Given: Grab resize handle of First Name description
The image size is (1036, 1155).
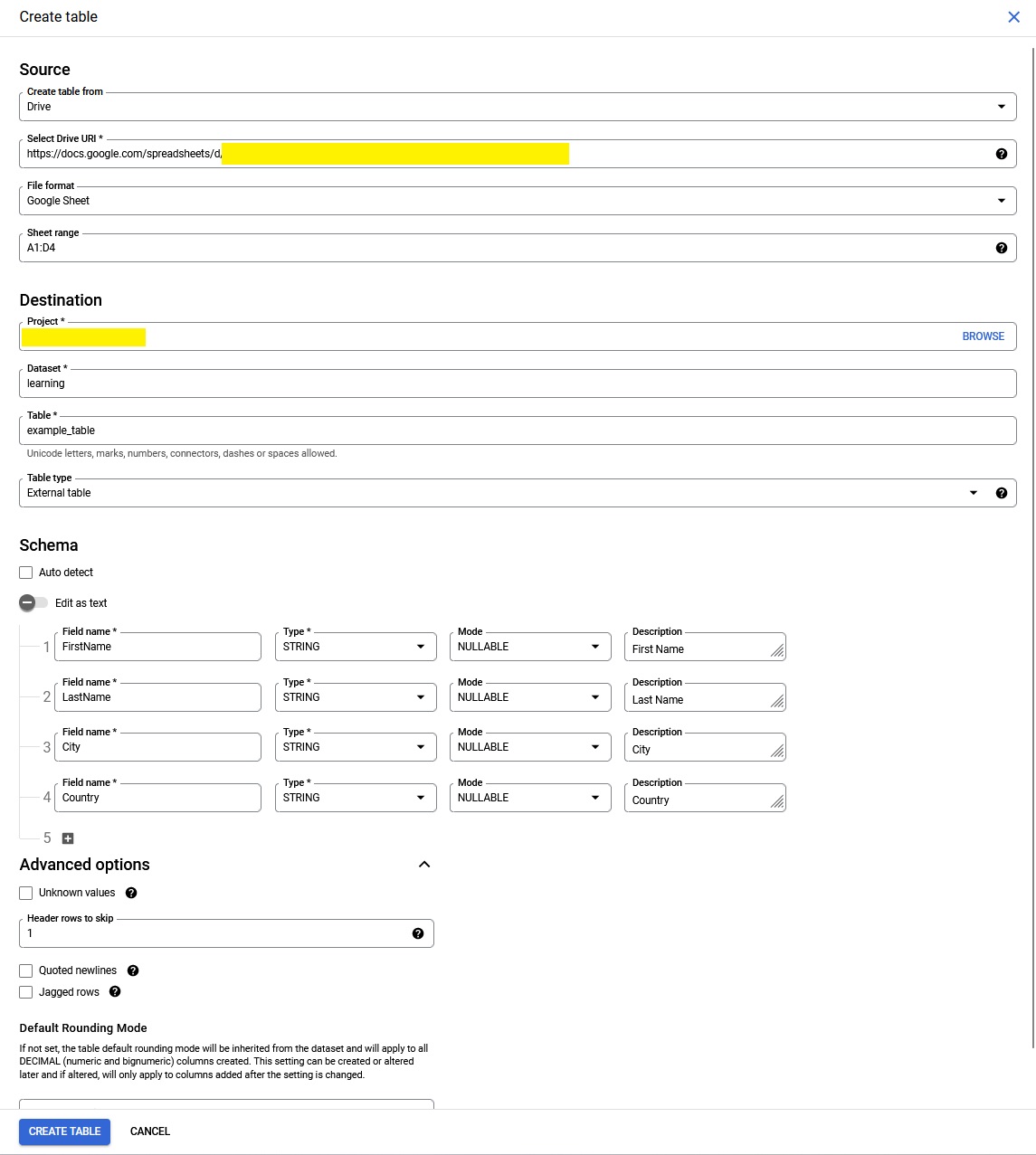Looking at the screenshot, I should point(777,651).
